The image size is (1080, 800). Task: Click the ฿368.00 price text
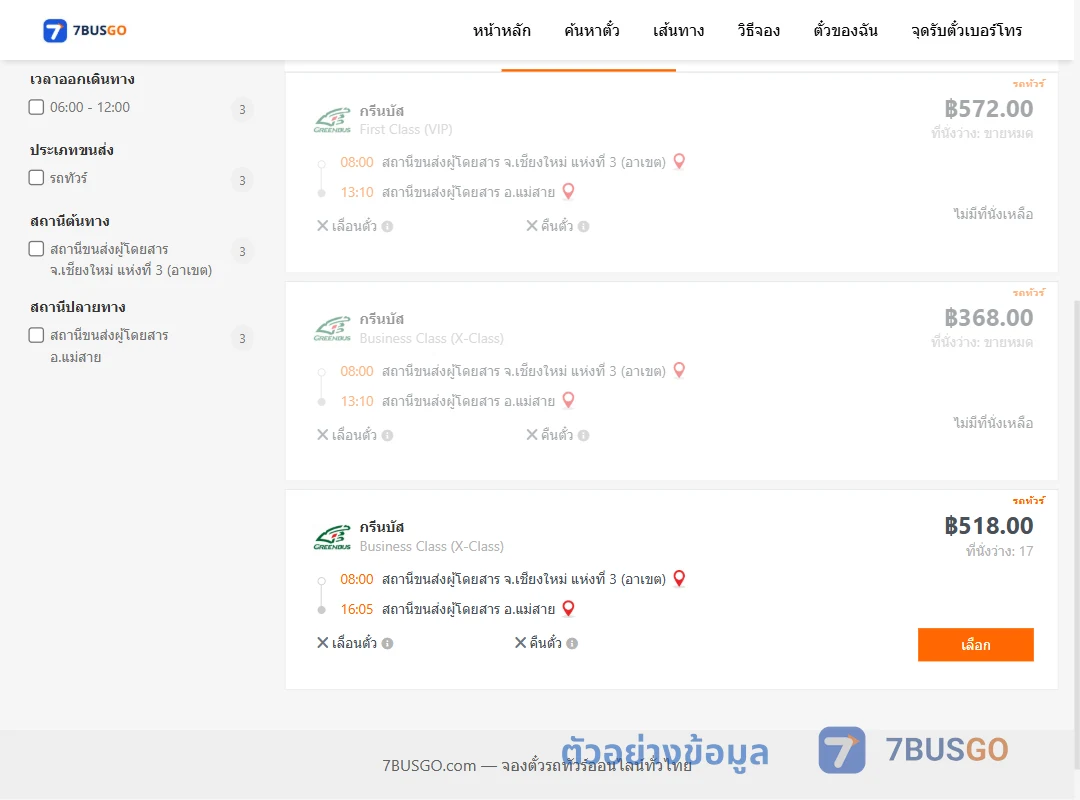tap(988, 318)
